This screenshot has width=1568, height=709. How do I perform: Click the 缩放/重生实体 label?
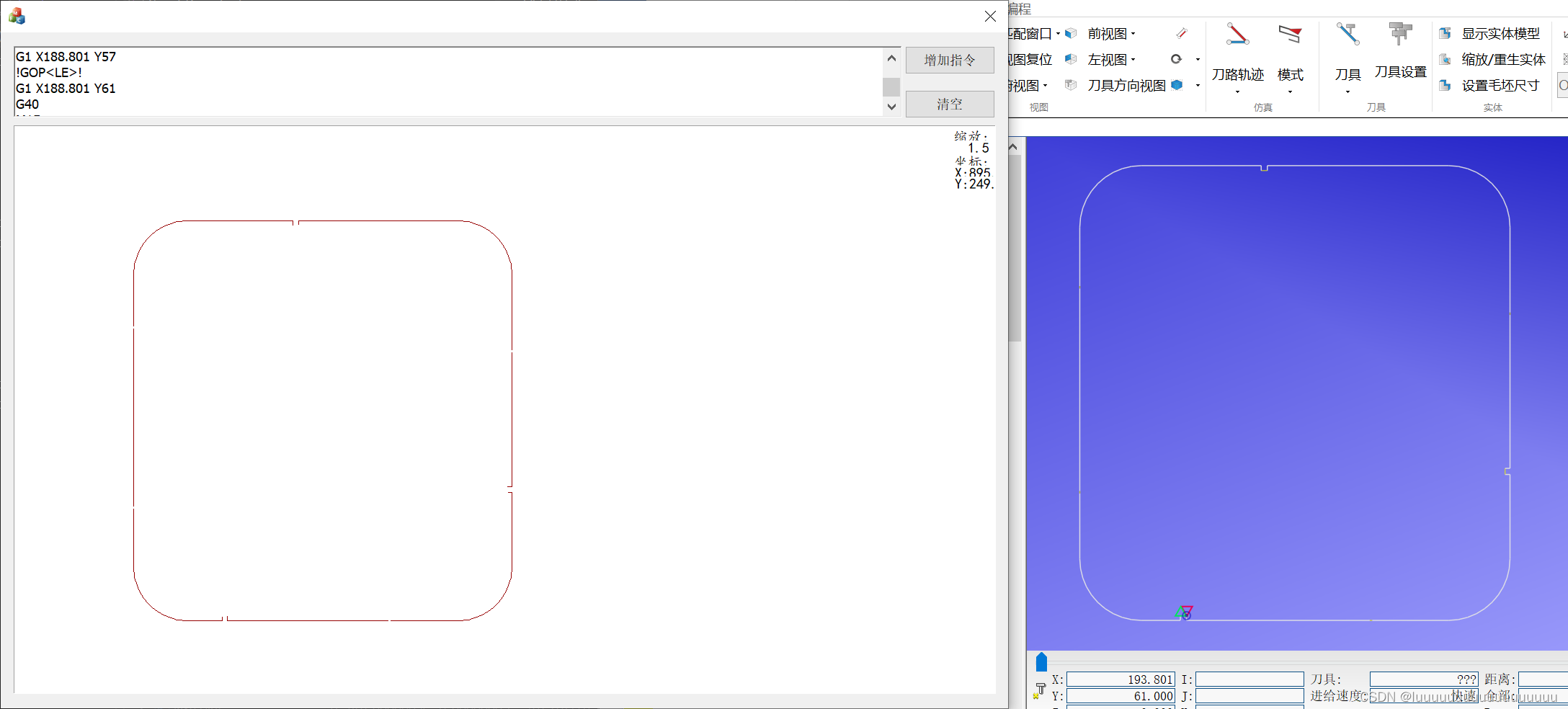(1503, 60)
